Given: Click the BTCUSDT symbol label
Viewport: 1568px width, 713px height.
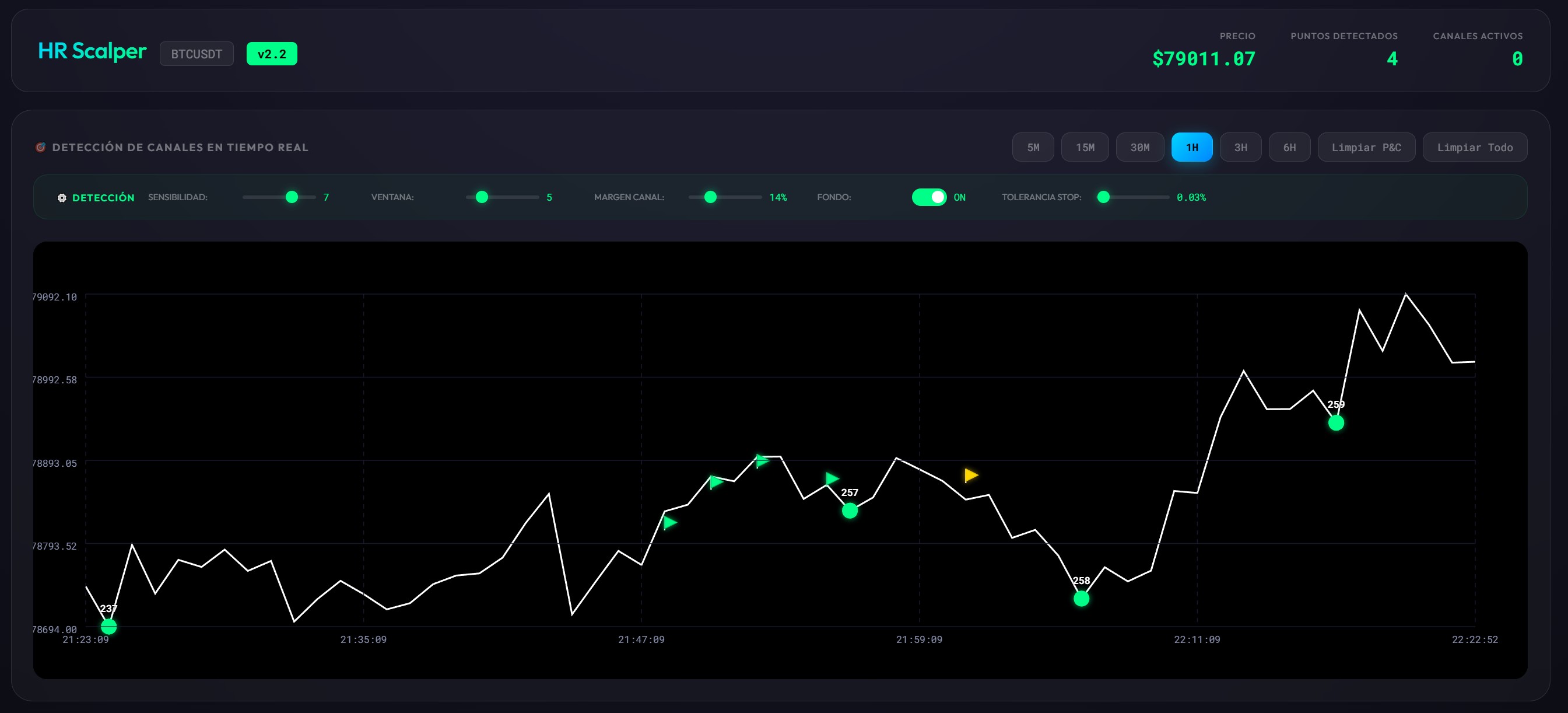Looking at the screenshot, I should [x=196, y=54].
